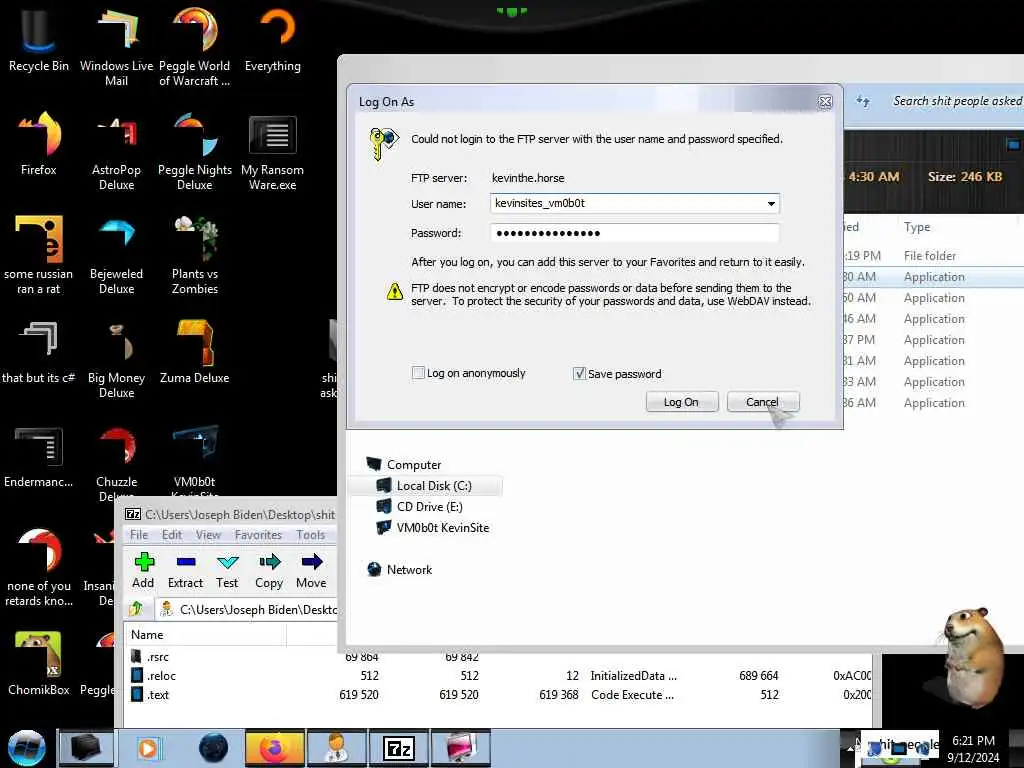The width and height of the screenshot is (1024, 768).
Task: Open the Favorites menu in 7-Zip
Action: pos(258,535)
